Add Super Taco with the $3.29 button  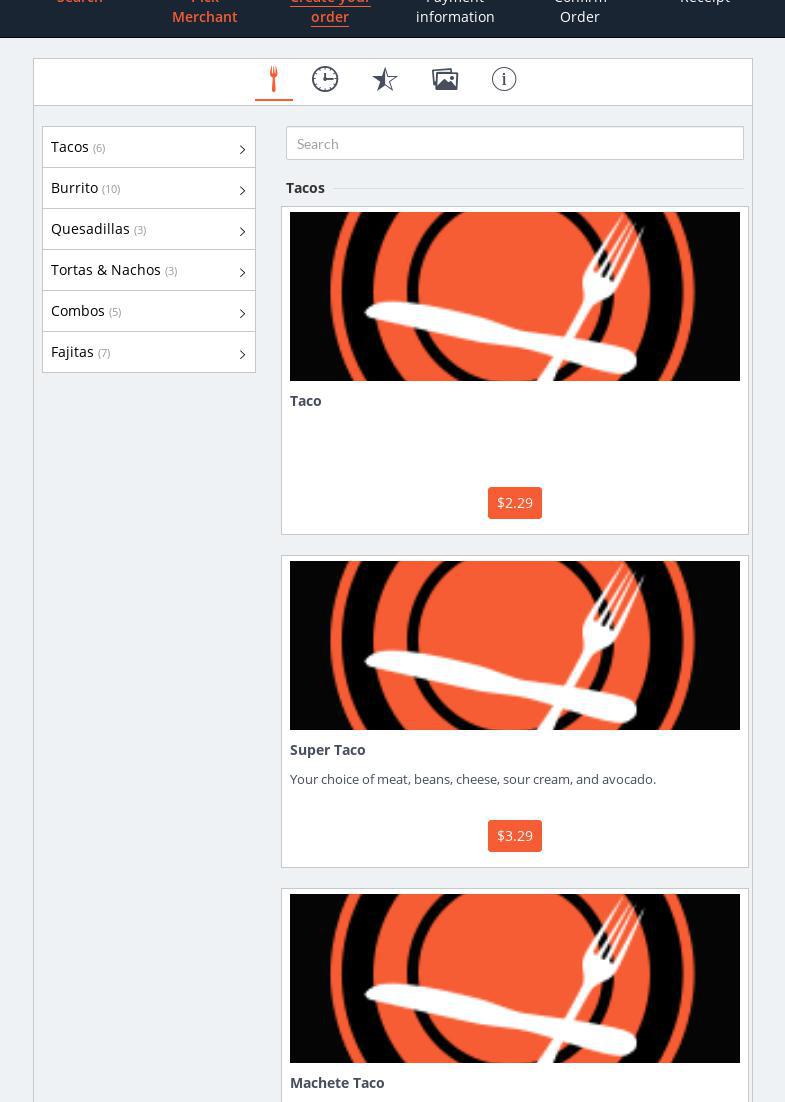pos(514,836)
